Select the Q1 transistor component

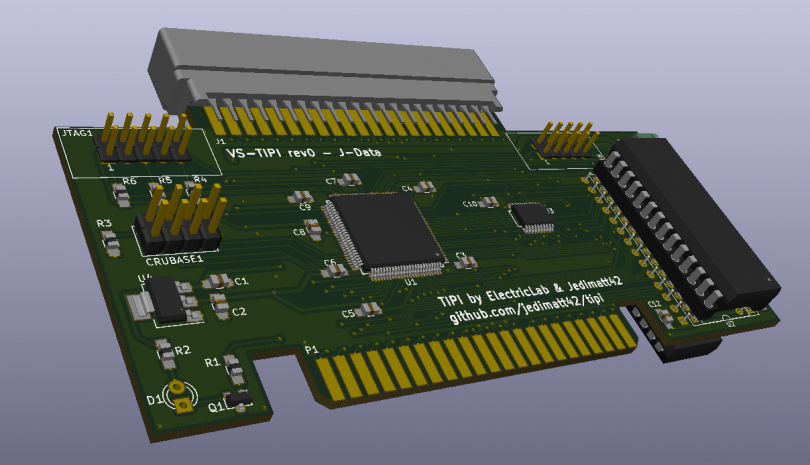point(239,400)
